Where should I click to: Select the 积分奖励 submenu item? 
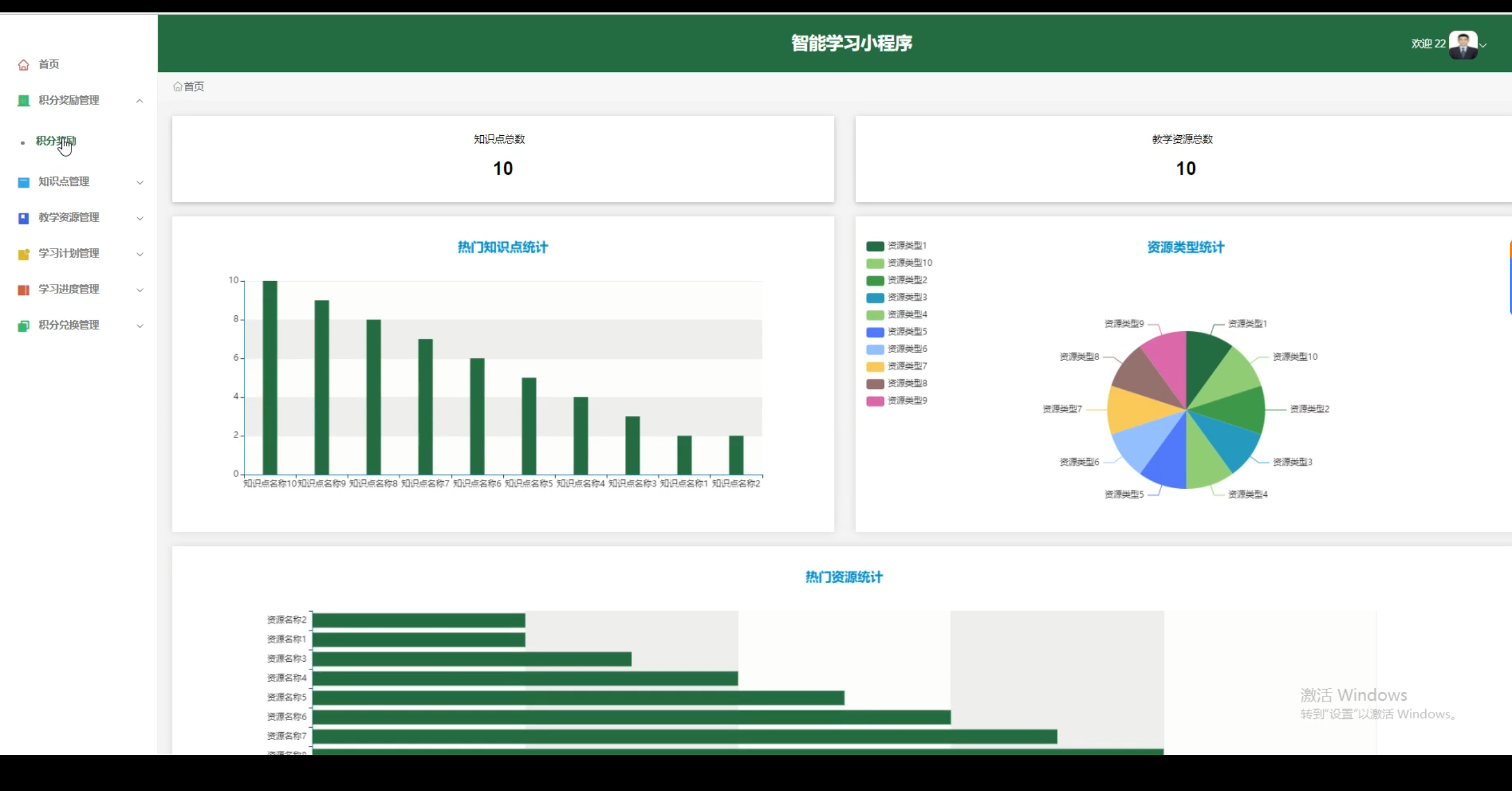tap(56, 141)
